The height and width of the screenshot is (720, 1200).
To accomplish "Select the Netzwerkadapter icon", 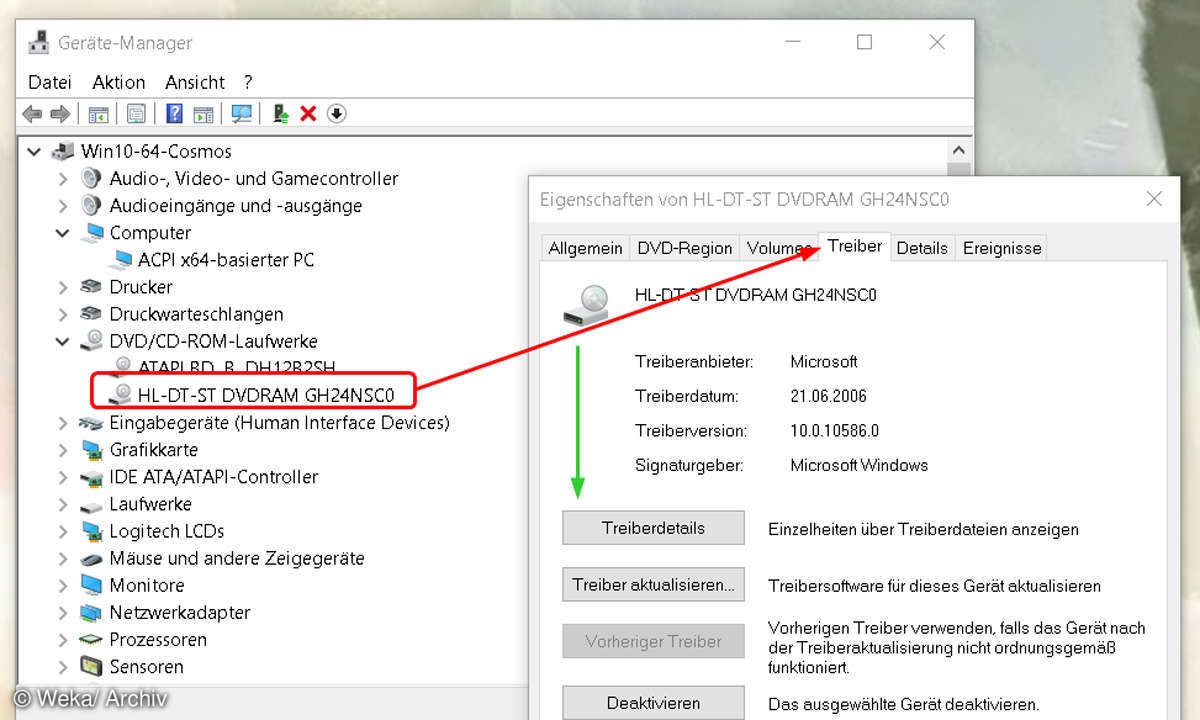I will click(x=92, y=612).
